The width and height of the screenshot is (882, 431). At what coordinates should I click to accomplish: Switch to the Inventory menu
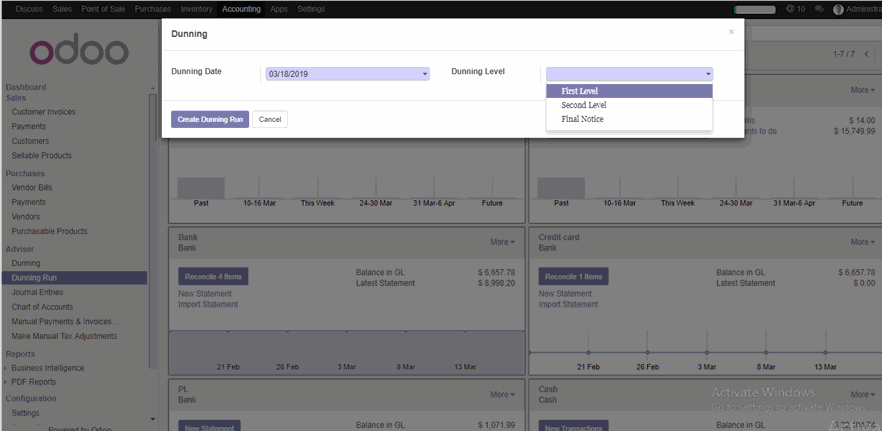click(x=196, y=9)
